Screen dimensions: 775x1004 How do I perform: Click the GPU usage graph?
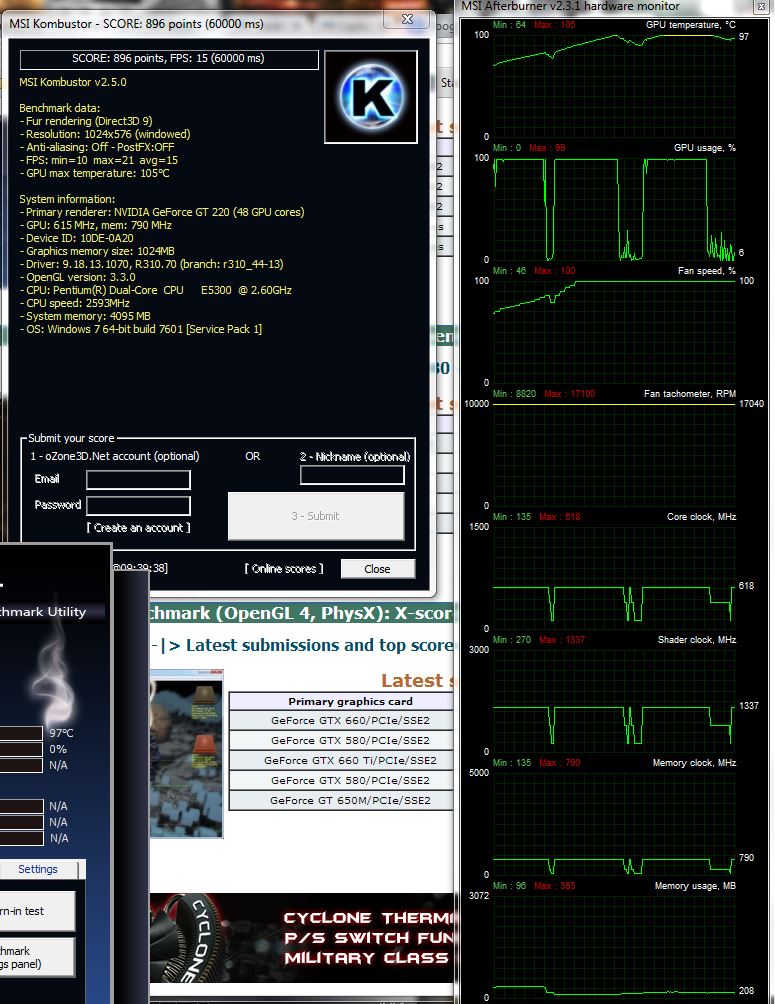click(614, 207)
